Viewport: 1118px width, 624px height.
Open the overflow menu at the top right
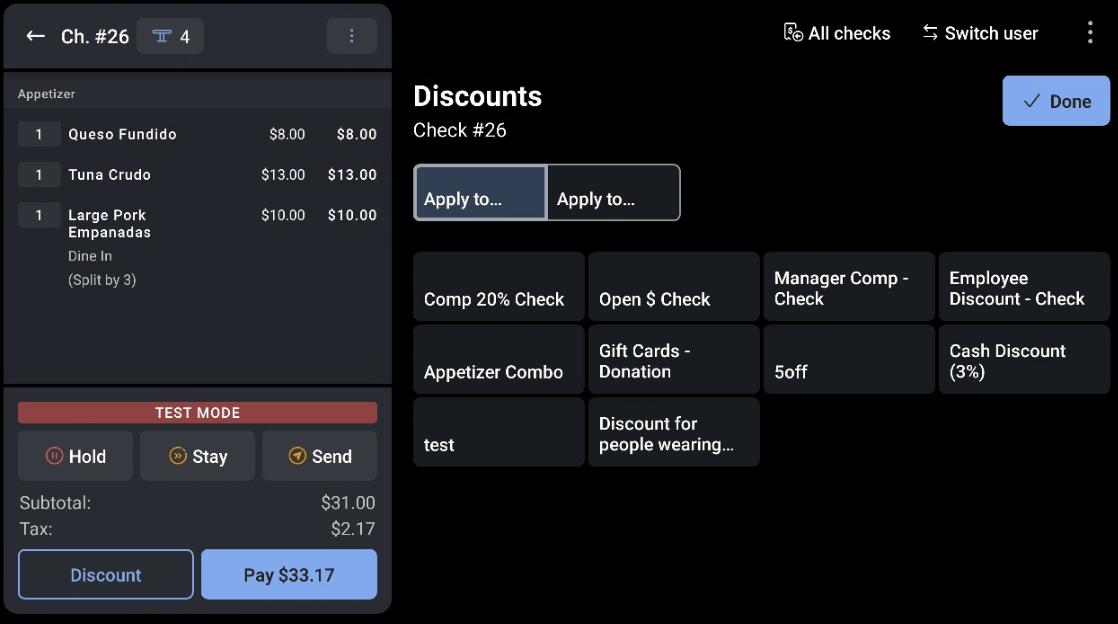1090,32
